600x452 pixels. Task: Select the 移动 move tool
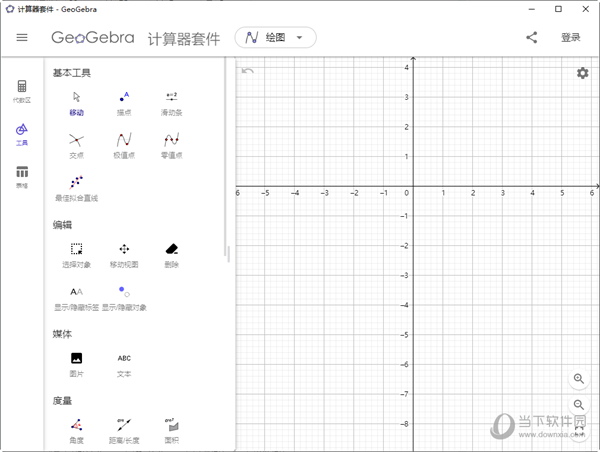(77, 103)
